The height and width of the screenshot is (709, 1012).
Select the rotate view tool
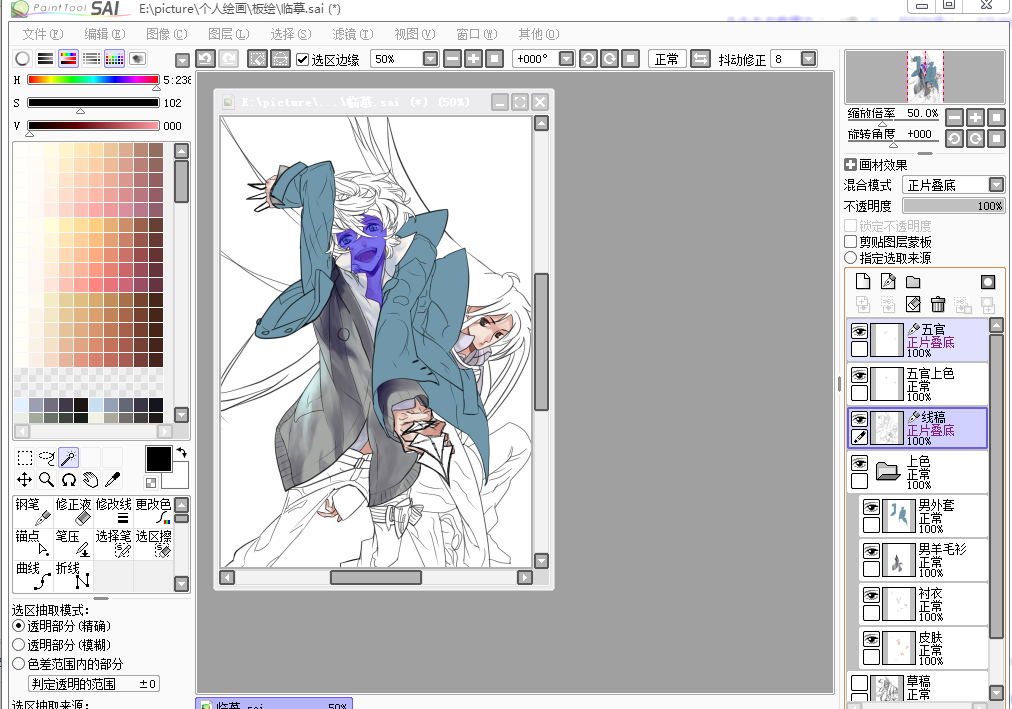coord(68,479)
